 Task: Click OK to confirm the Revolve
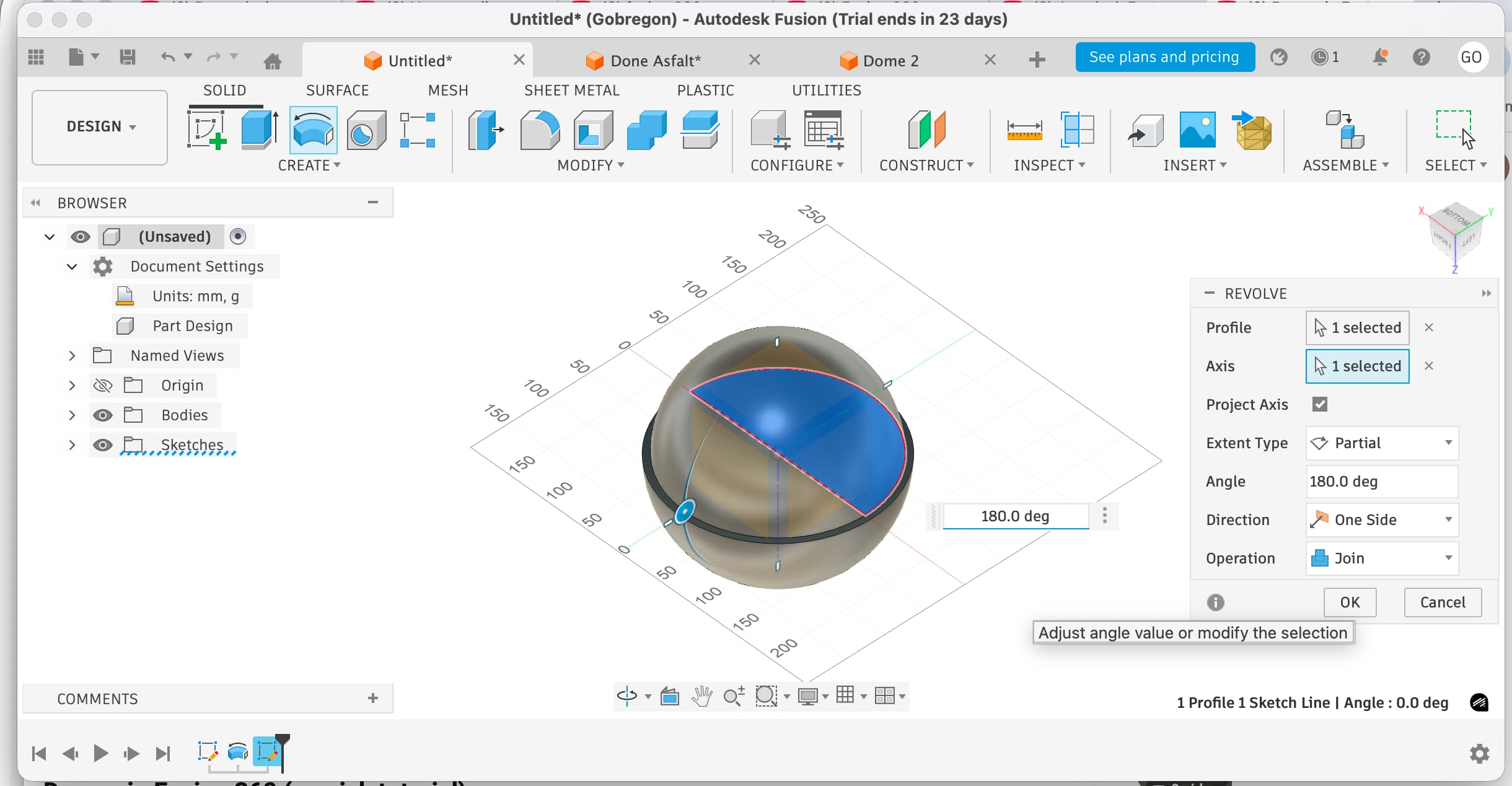pos(1349,602)
